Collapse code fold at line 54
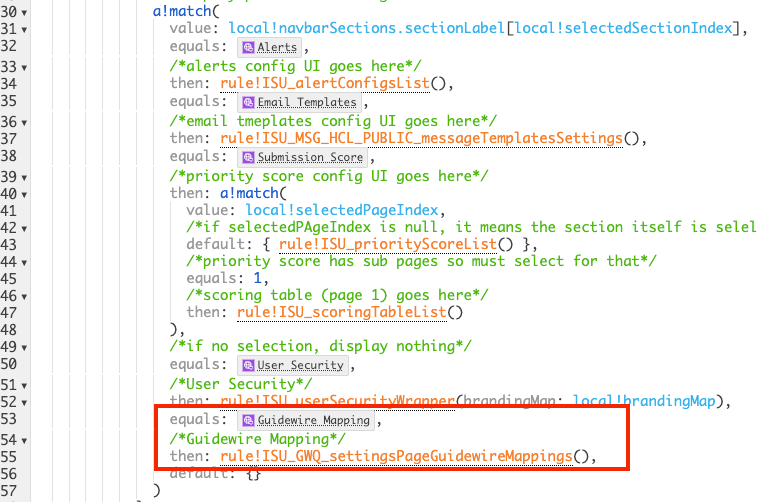The image size is (757, 502). pos(24,441)
